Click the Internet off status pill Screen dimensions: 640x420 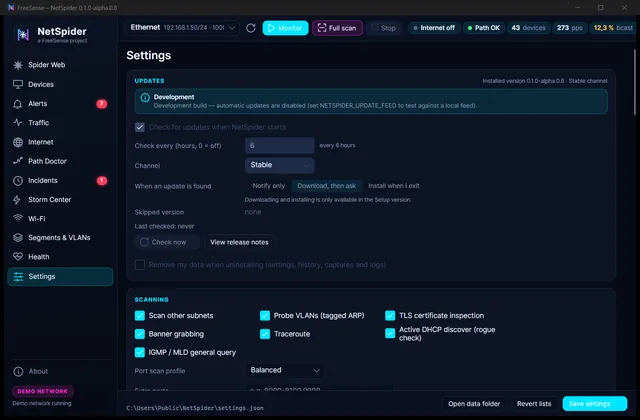pos(434,28)
